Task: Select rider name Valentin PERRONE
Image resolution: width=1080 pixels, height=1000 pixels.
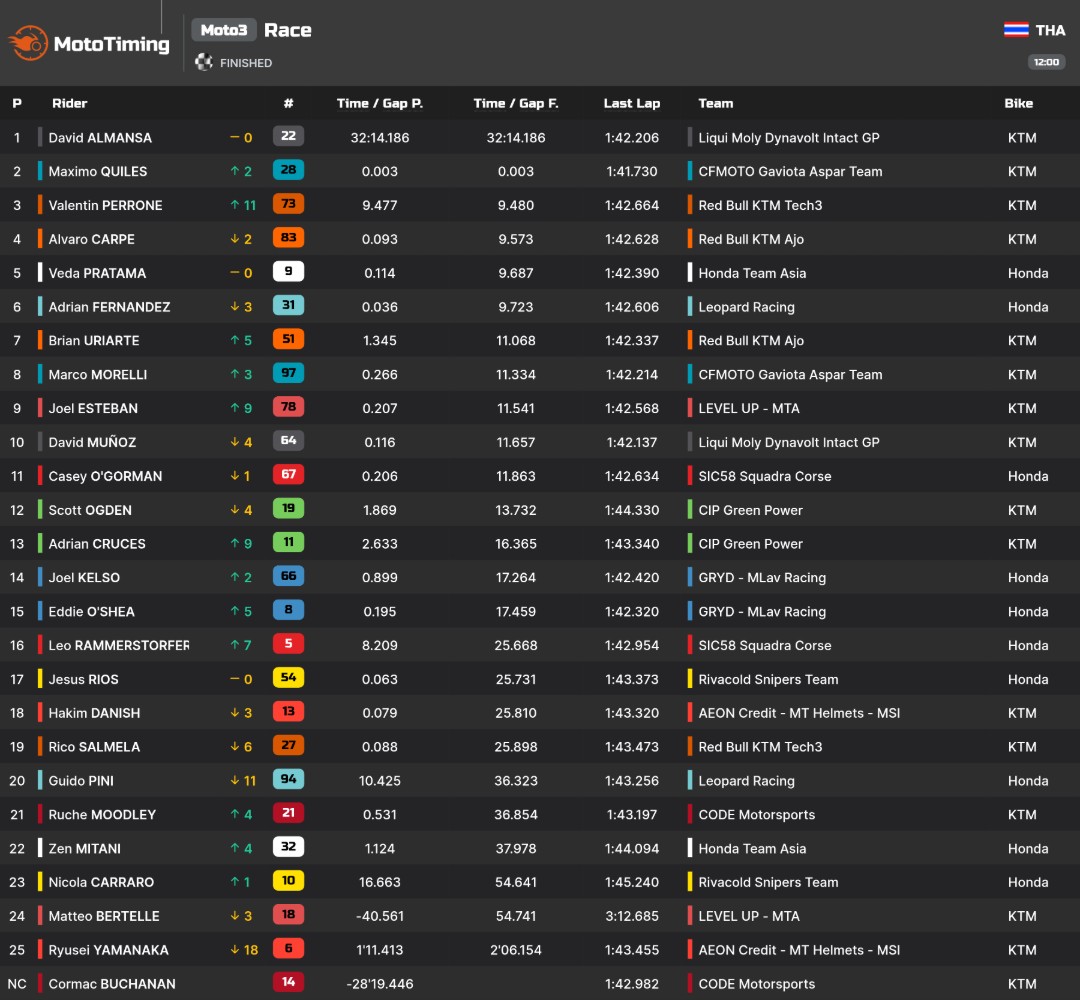Action: click(x=105, y=205)
